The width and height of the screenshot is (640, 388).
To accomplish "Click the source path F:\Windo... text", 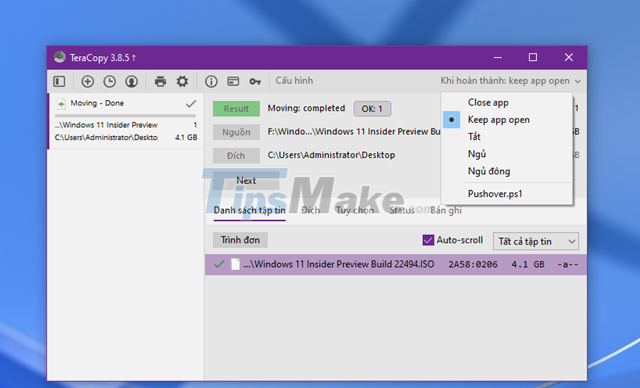I will pos(354,132).
